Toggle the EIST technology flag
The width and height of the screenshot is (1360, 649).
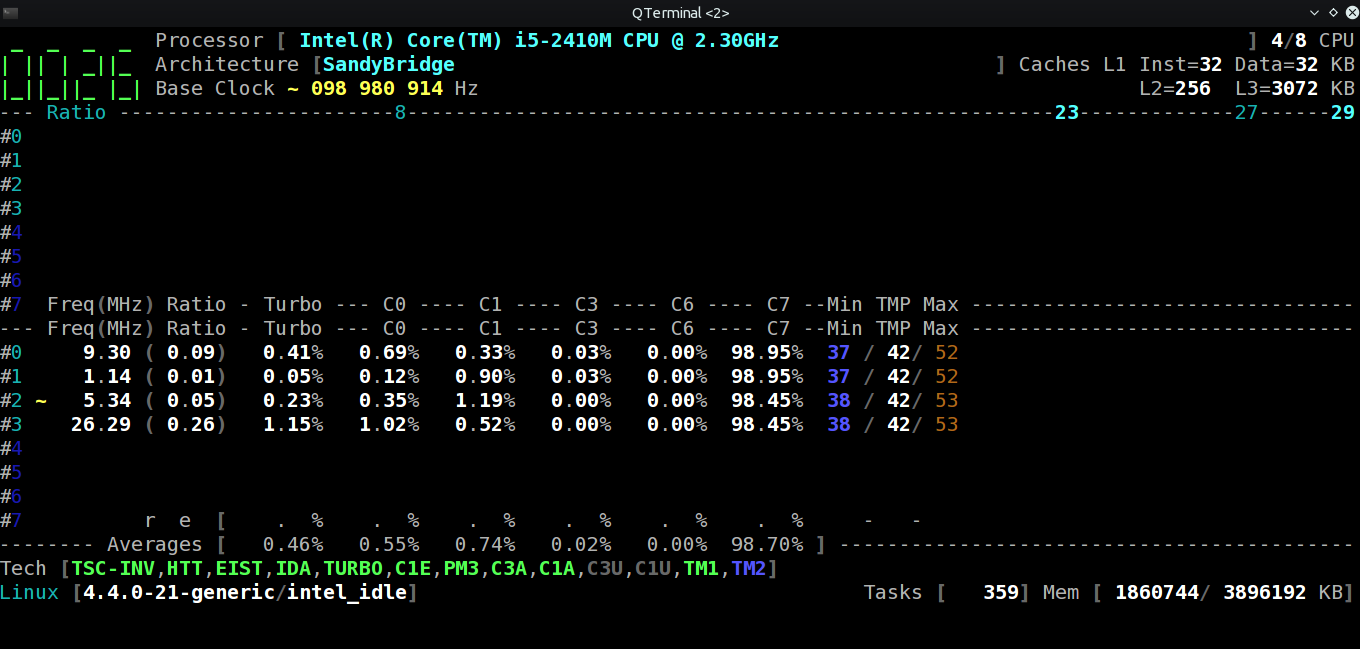pyautogui.click(x=239, y=569)
